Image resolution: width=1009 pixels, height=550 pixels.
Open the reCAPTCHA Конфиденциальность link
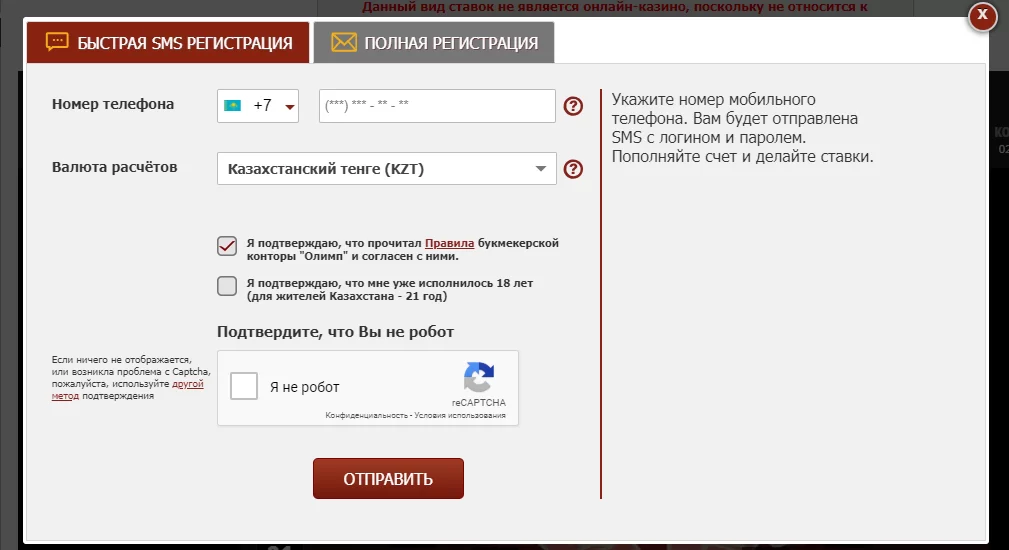click(x=366, y=416)
